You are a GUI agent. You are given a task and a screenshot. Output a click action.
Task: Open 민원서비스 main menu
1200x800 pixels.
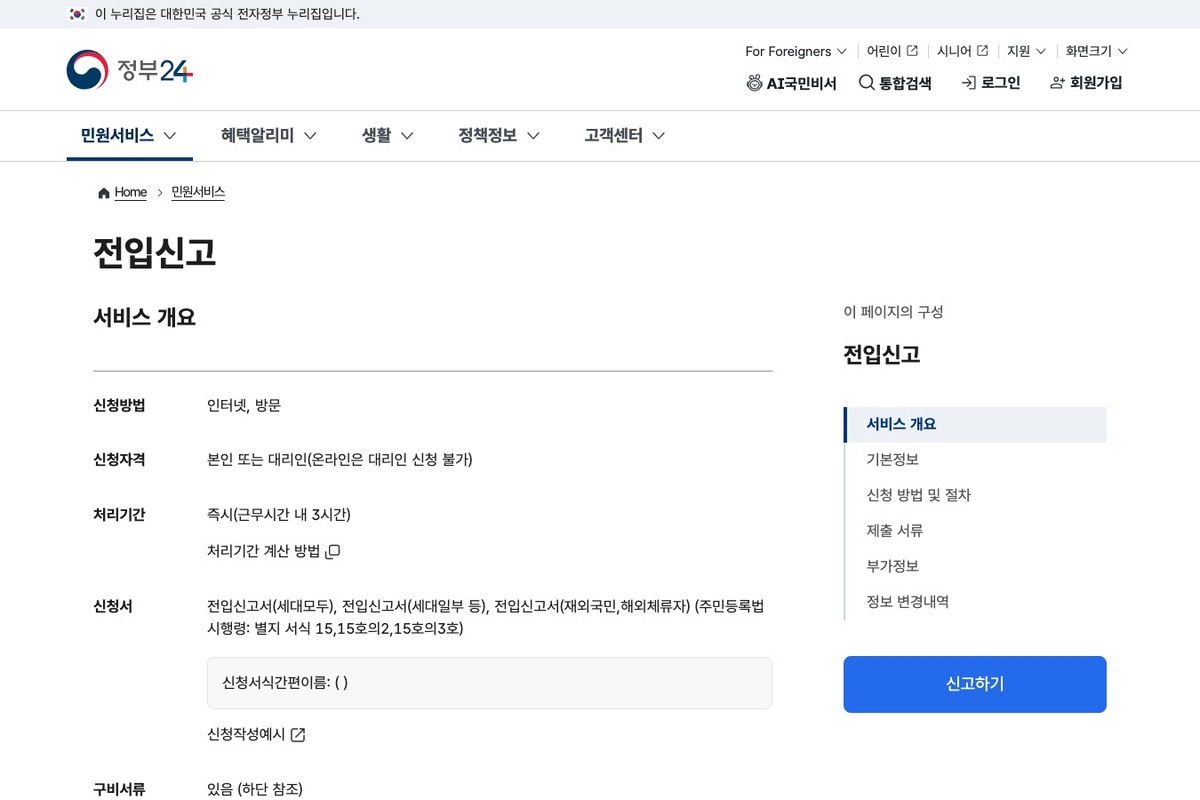point(129,135)
